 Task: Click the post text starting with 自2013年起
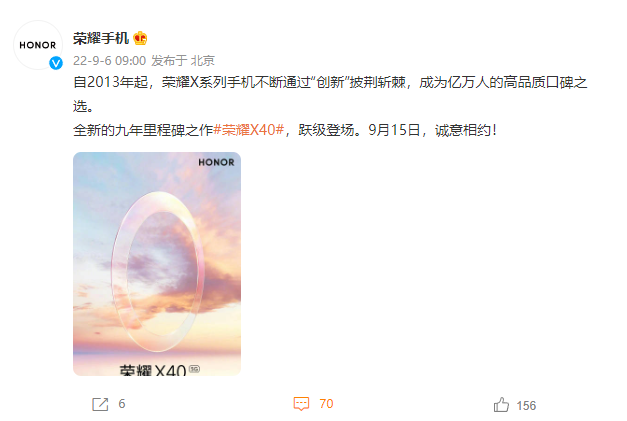point(330,94)
